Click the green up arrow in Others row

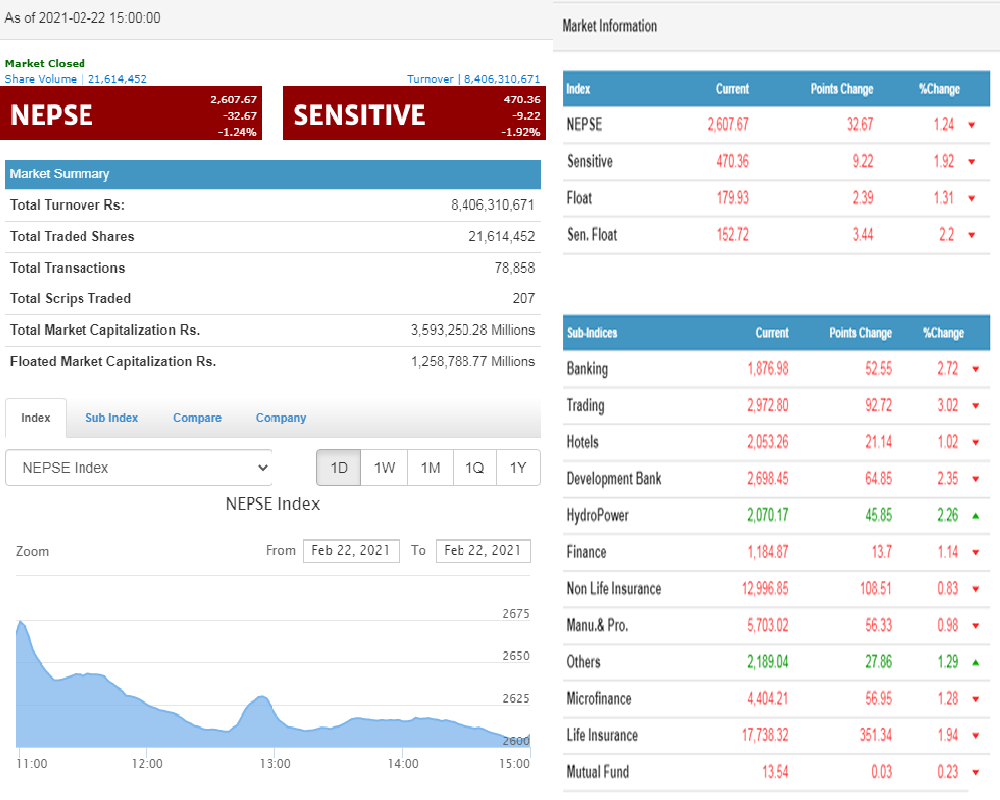pyautogui.click(x=975, y=662)
